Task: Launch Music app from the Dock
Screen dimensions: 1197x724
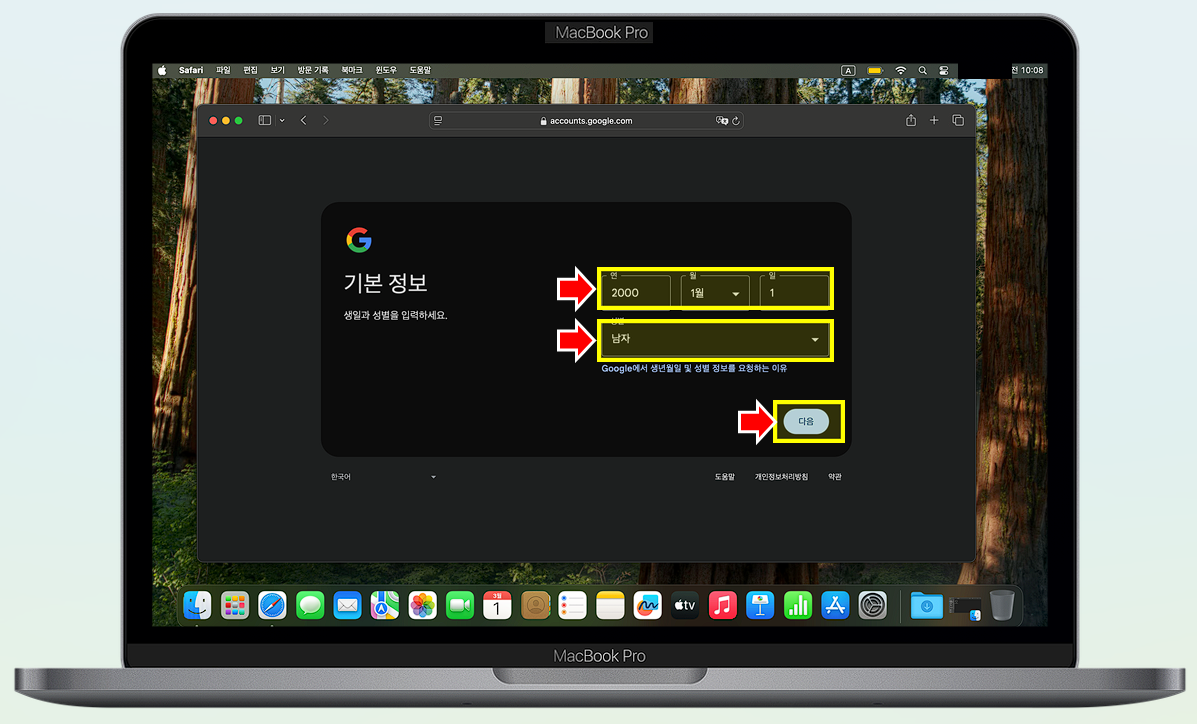Action: 722,606
